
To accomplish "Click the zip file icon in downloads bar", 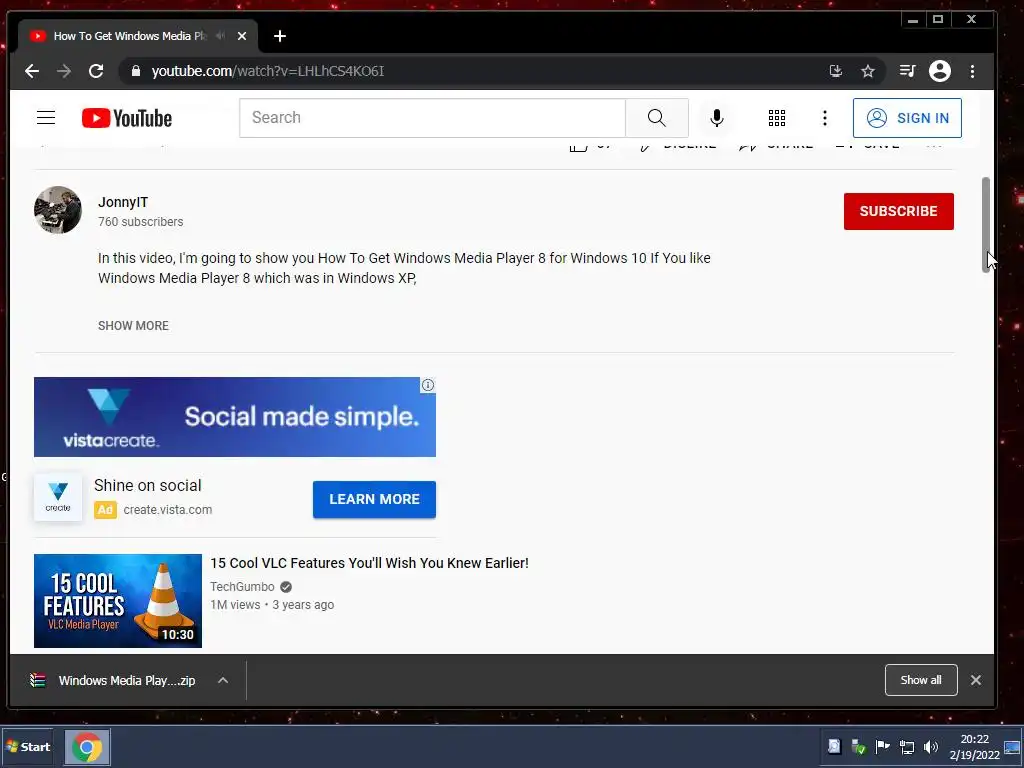I will click(38, 680).
